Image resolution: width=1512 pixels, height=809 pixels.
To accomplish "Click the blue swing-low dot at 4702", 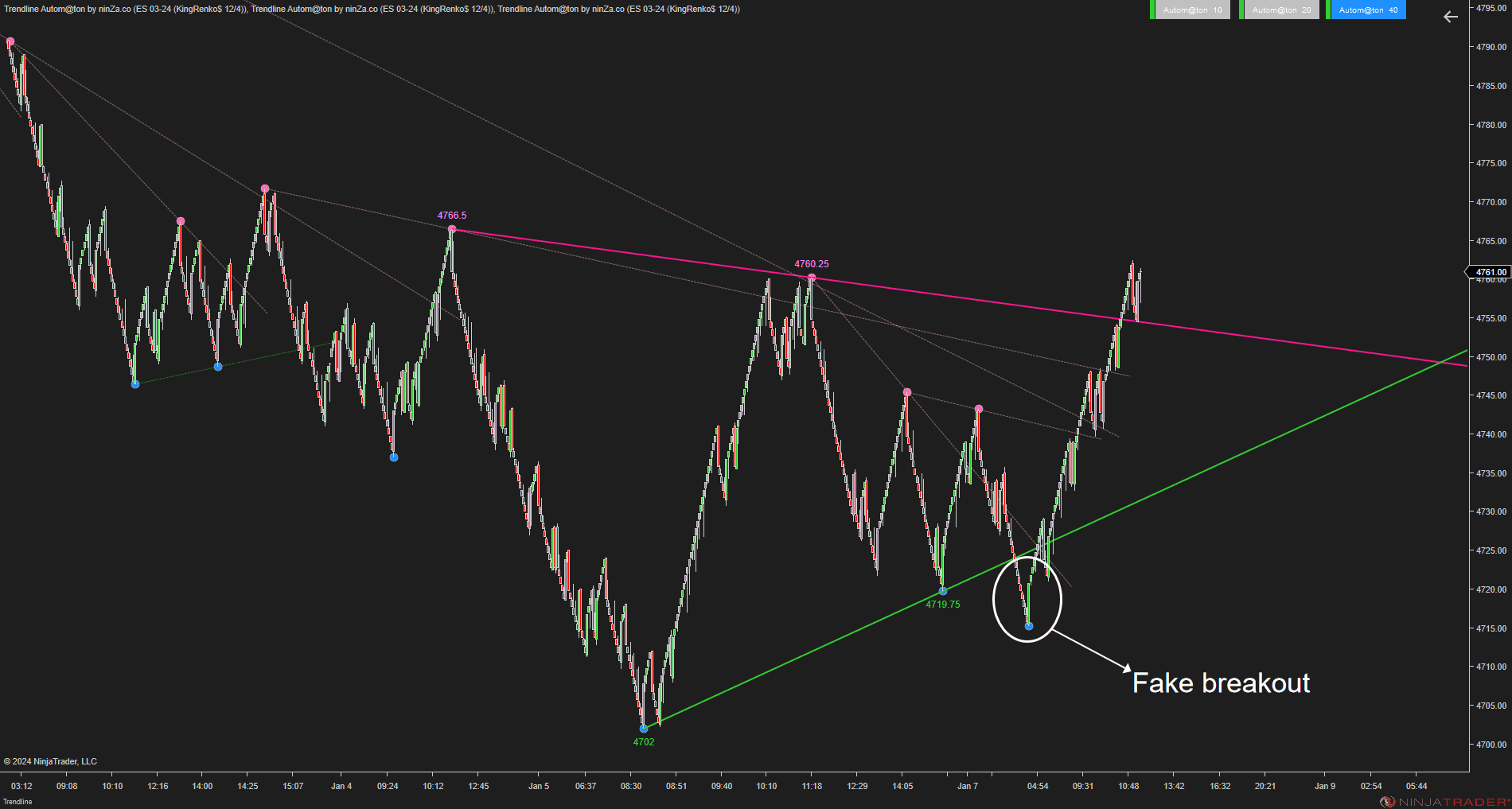I will (x=644, y=728).
